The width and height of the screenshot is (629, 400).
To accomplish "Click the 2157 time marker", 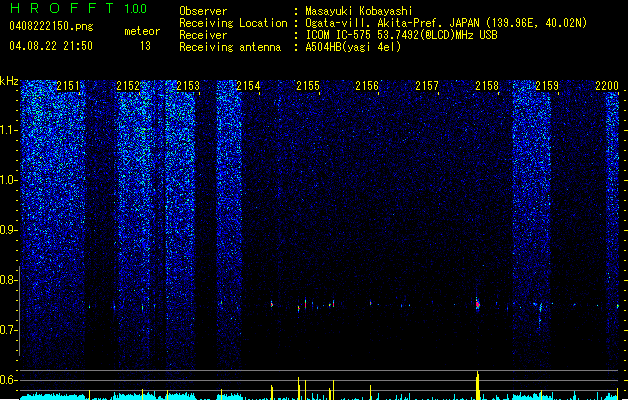I will (x=427, y=86).
